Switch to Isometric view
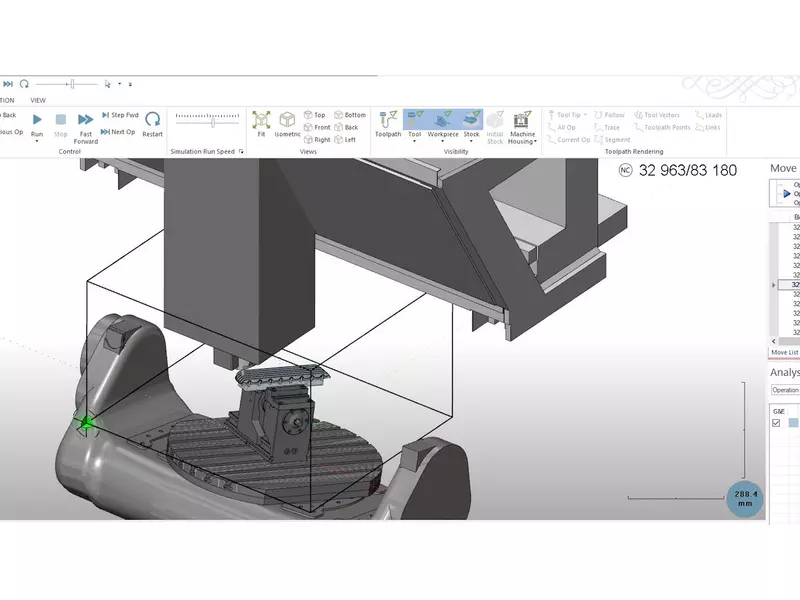The height and width of the screenshot is (600, 800). click(287, 122)
